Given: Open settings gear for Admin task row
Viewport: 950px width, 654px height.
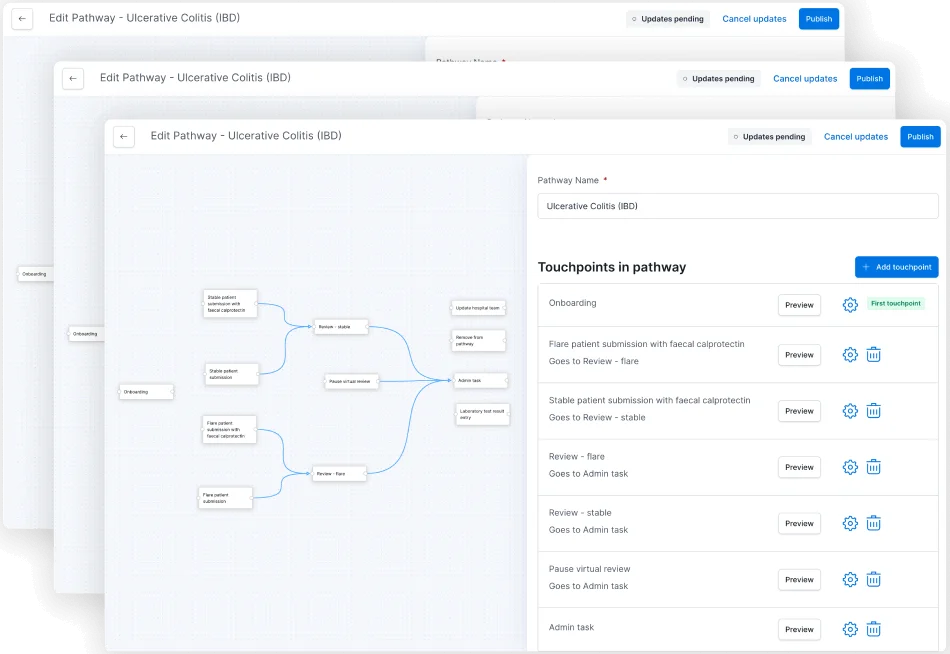Looking at the screenshot, I should pos(850,629).
